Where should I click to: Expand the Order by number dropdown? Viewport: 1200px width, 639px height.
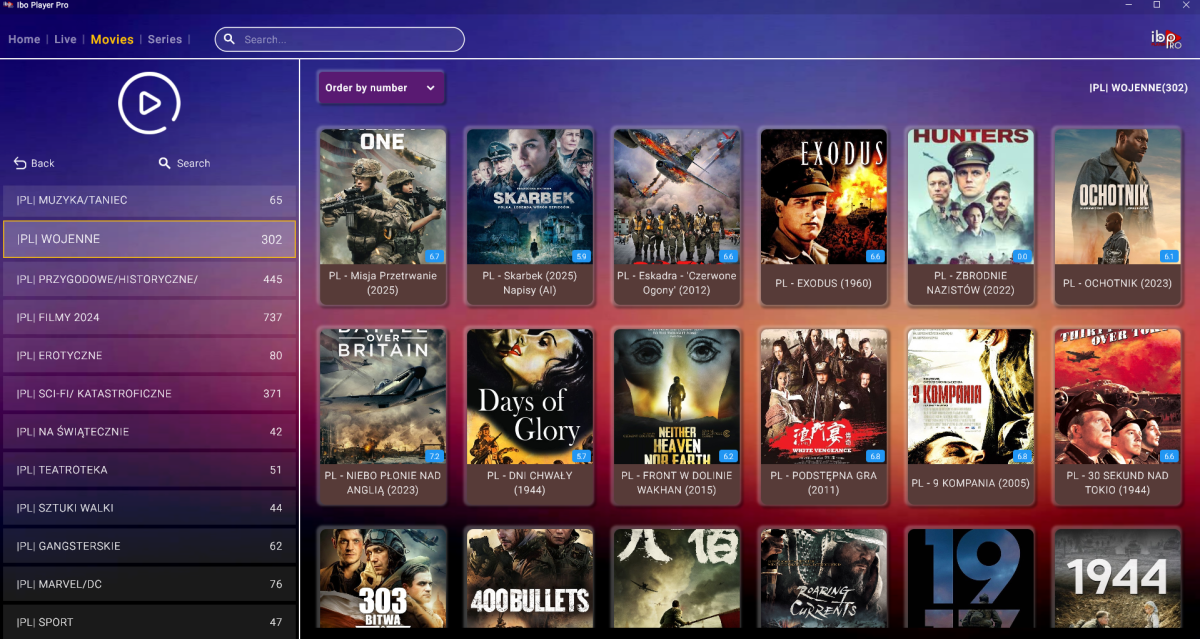381,88
